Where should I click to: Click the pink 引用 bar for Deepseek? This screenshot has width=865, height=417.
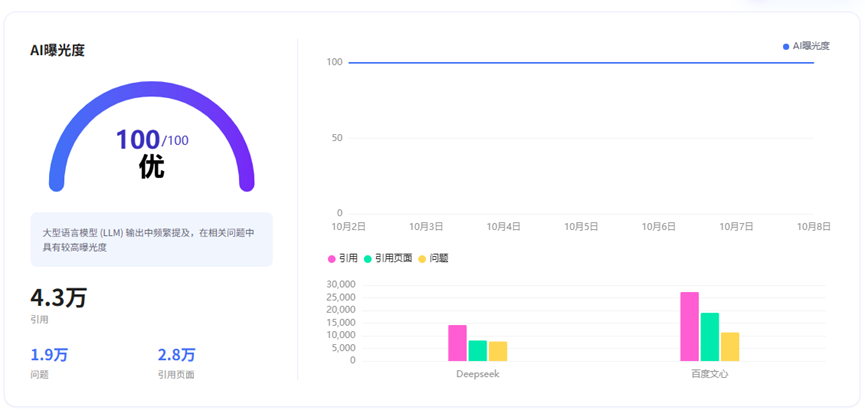point(457,343)
